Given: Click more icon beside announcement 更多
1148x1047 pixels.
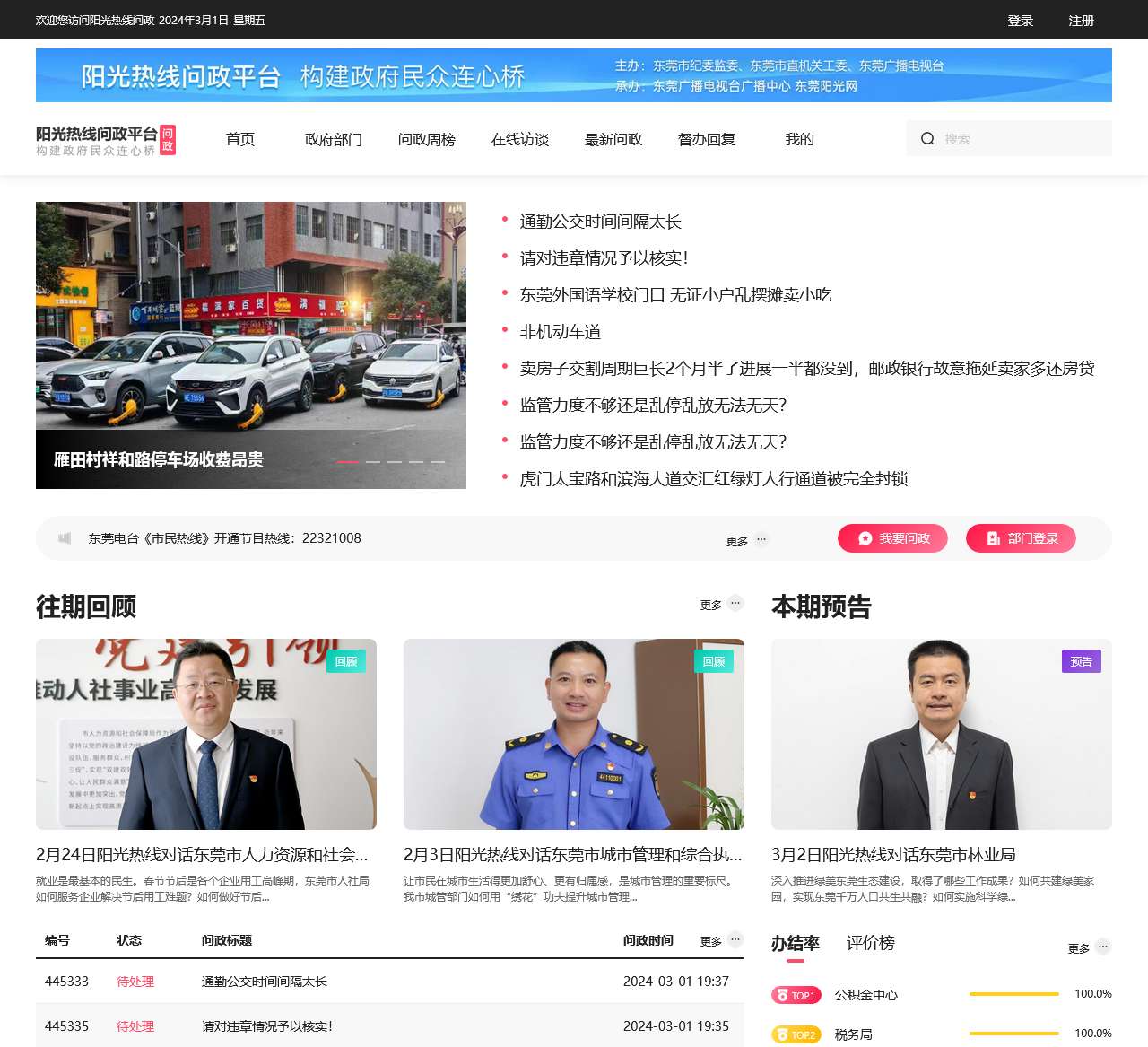Looking at the screenshot, I should 761,539.
